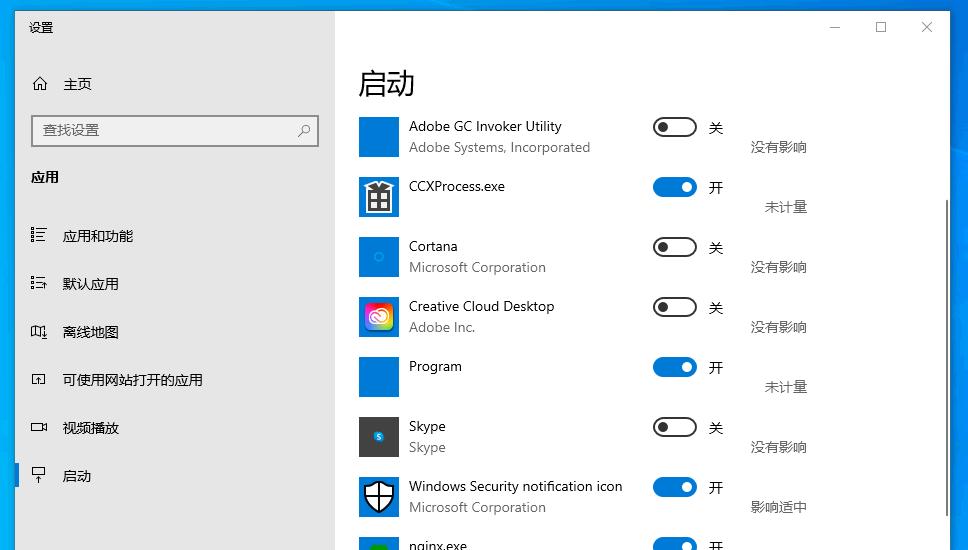Open the 主页 home page
This screenshot has width=968, height=550.
click(77, 84)
